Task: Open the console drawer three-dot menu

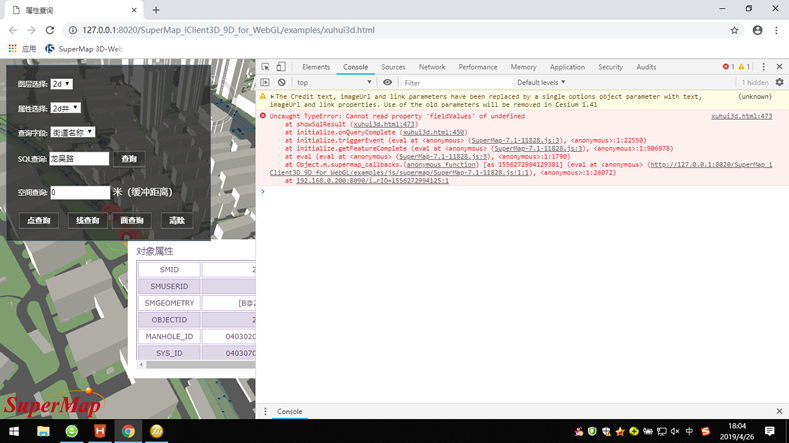Action: point(265,411)
